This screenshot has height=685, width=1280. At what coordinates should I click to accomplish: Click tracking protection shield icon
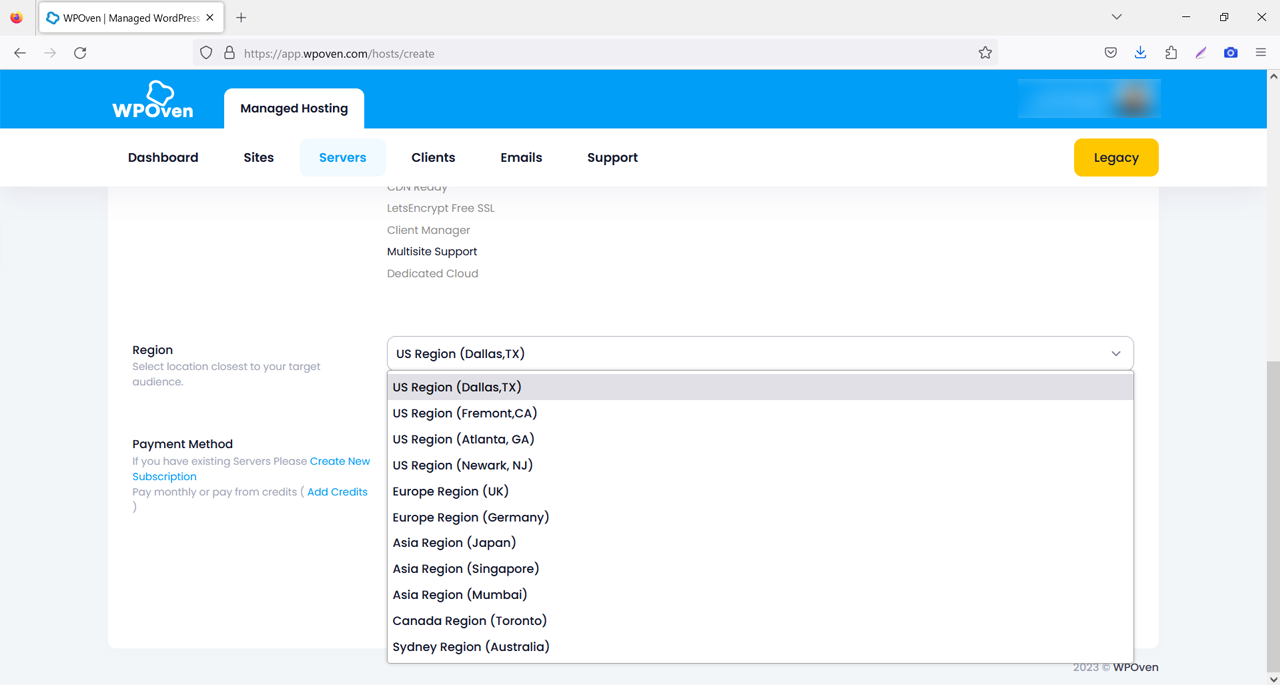point(206,53)
